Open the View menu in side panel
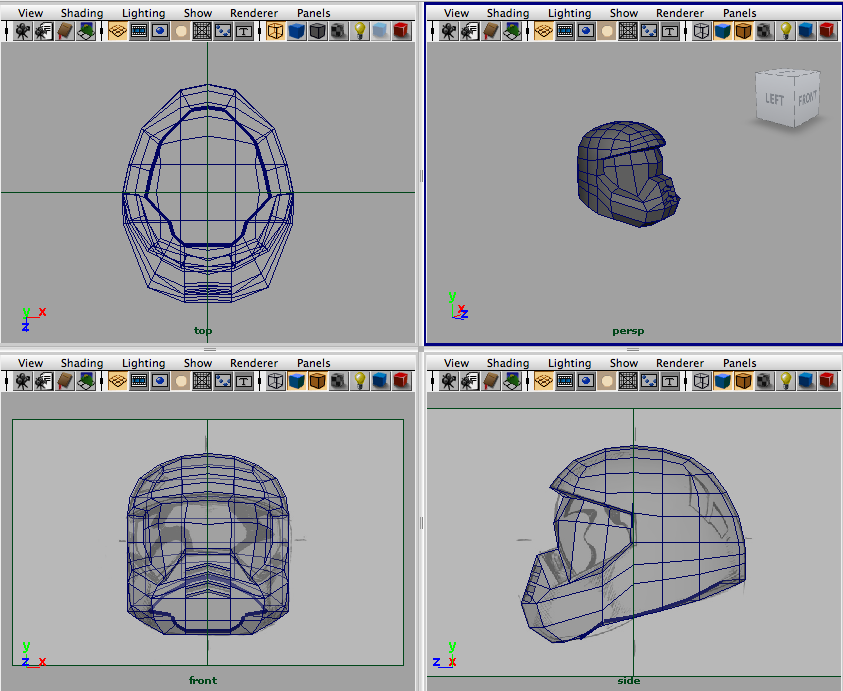 point(456,363)
